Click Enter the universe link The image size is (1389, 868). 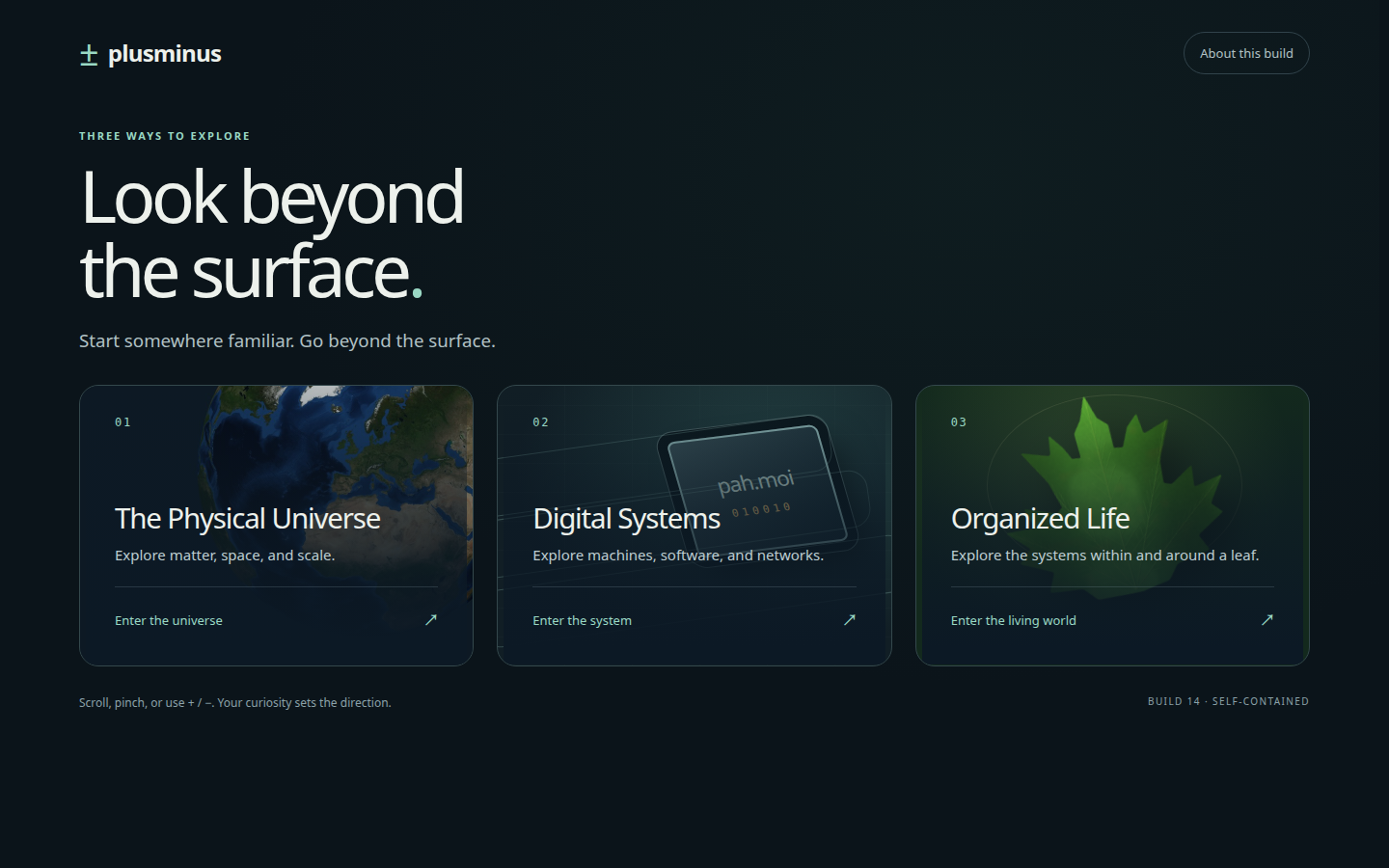coord(169,620)
